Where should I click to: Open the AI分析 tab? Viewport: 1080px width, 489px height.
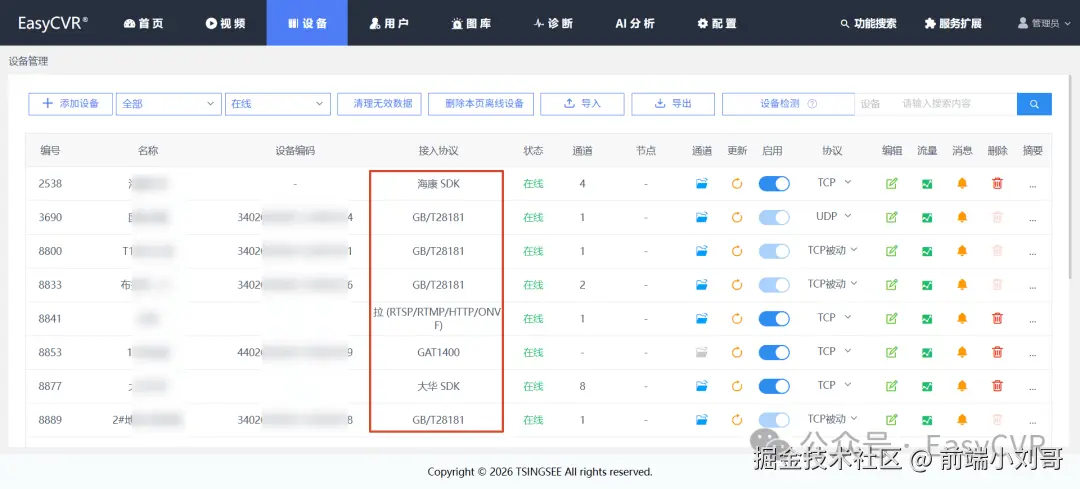635,23
